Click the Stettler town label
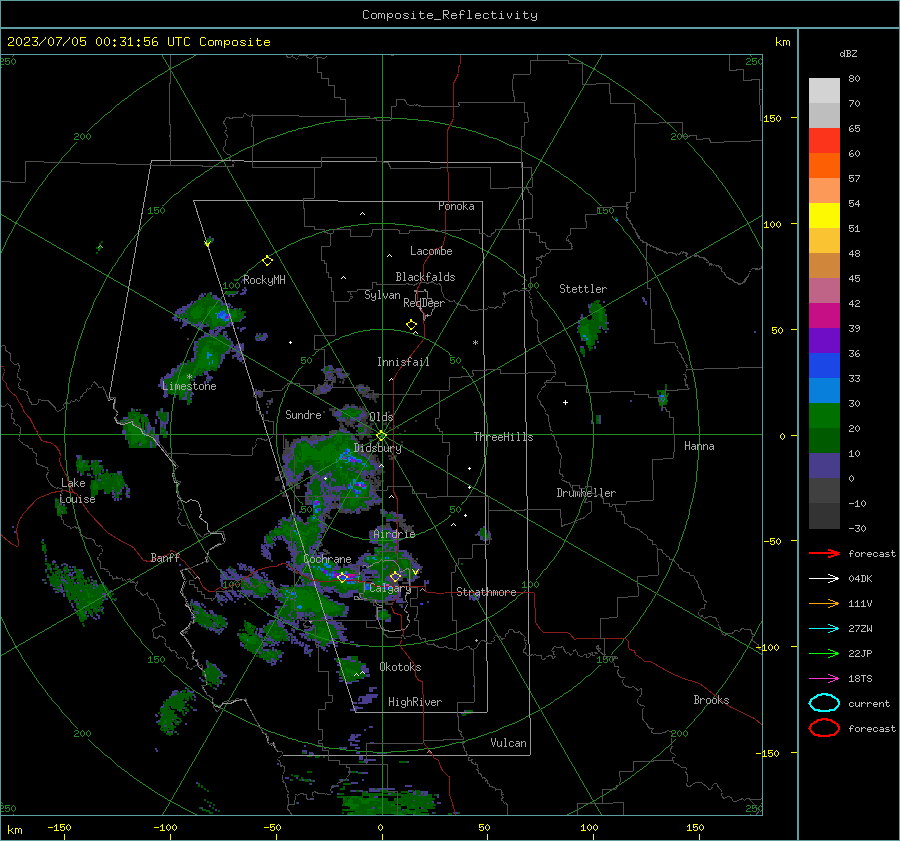Image resolution: width=900 pixels, height=841 pixels. pos(583,289)
